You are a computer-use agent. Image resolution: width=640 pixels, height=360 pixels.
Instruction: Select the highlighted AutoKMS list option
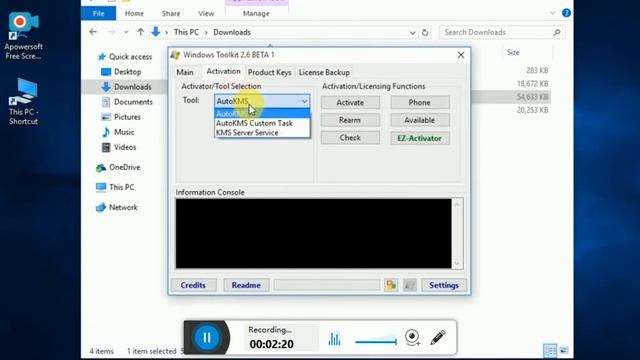pos(262,113)
